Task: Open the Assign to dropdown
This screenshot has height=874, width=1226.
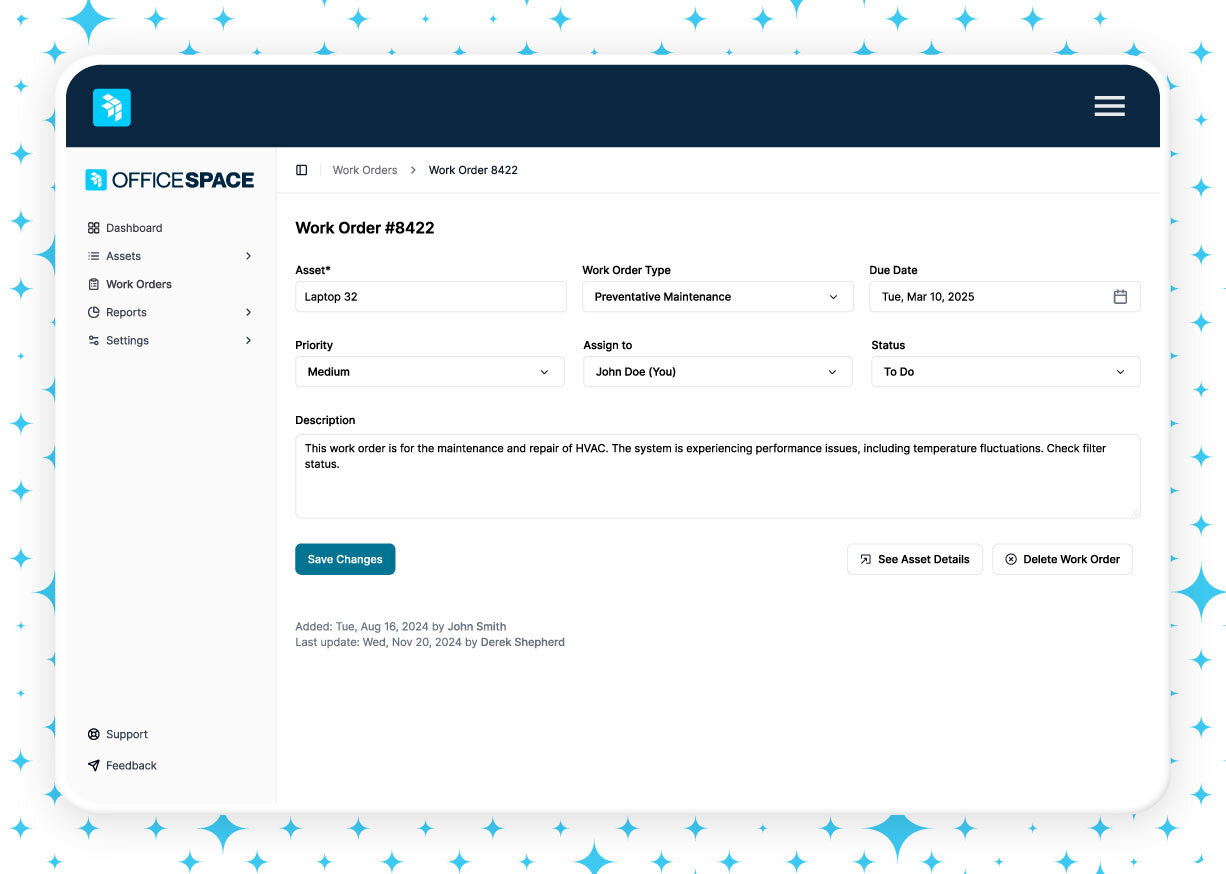Action: point(717,372)
